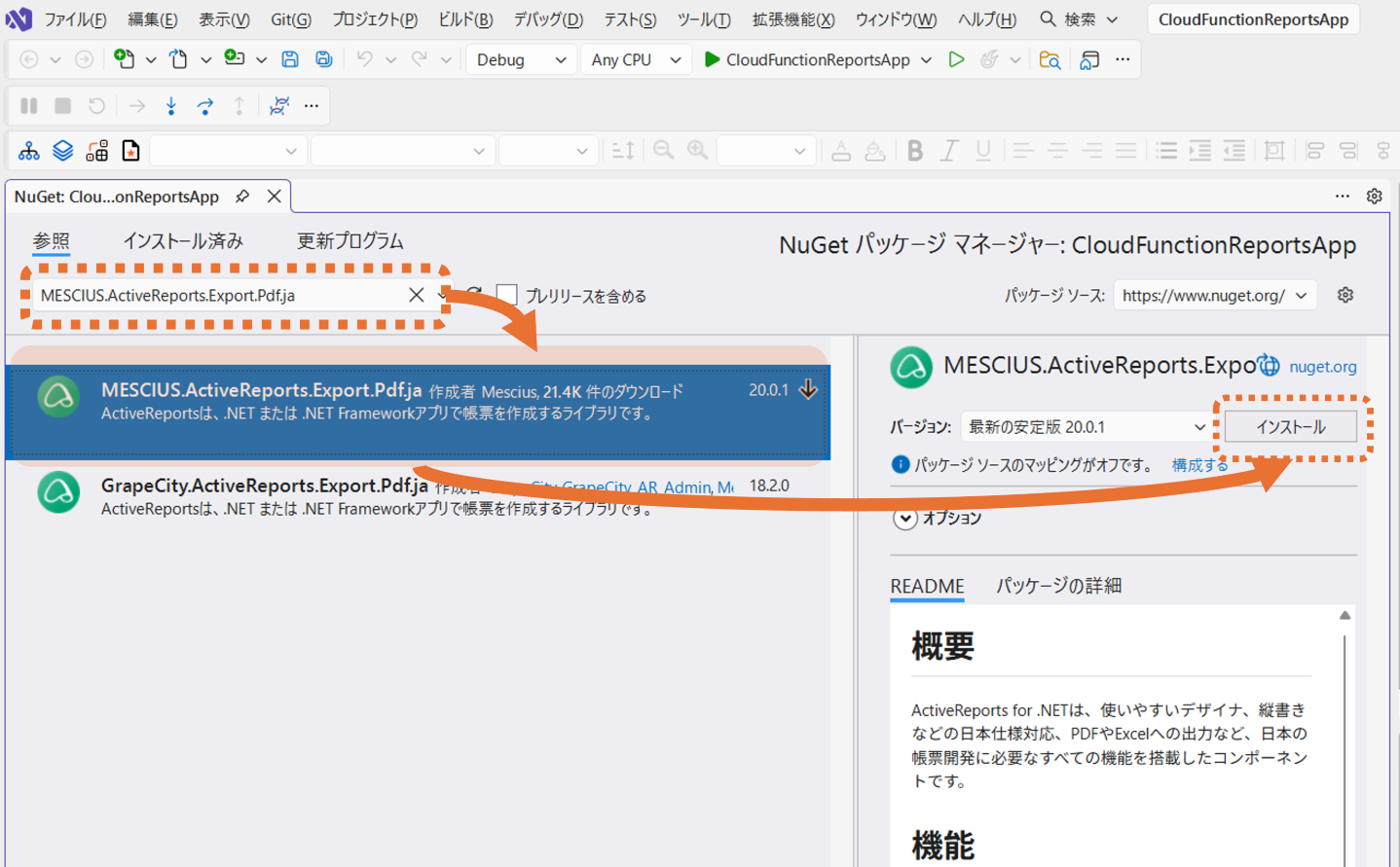Open the Debug configuration dropdown
1400x867 pixels.
tap(521, 59)
